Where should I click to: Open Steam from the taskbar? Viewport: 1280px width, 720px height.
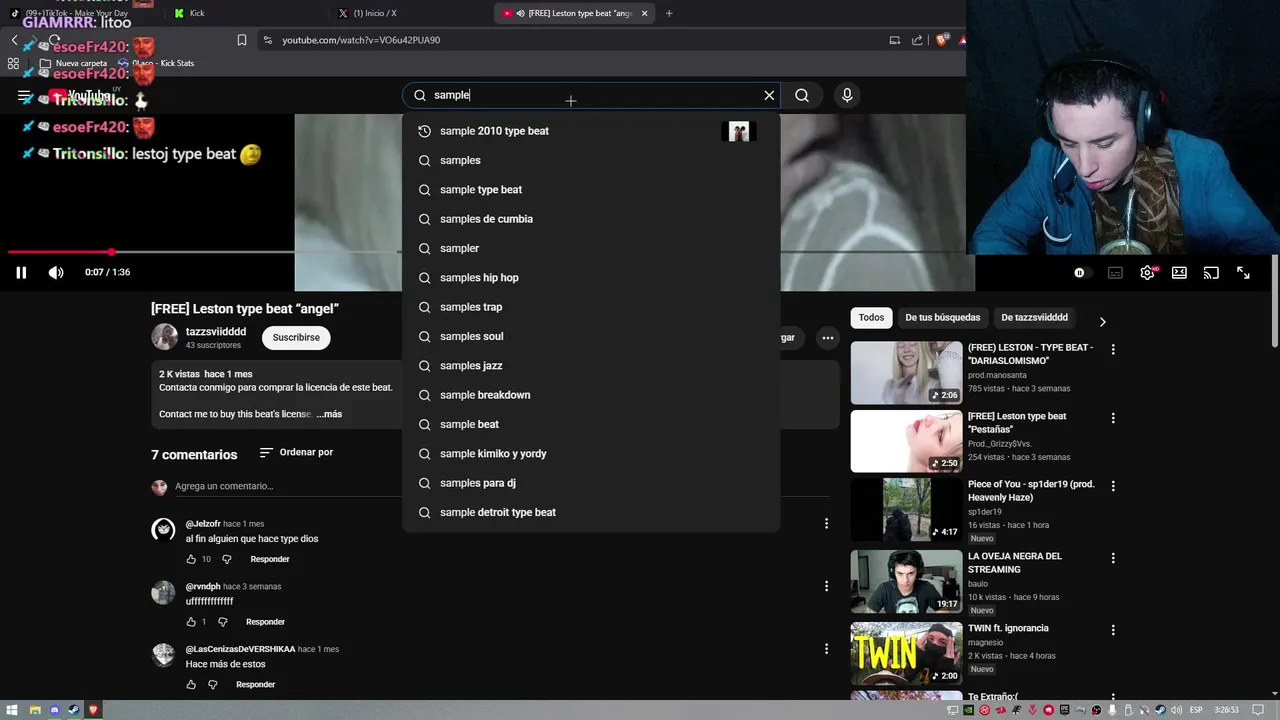click(x=73, y=710)
